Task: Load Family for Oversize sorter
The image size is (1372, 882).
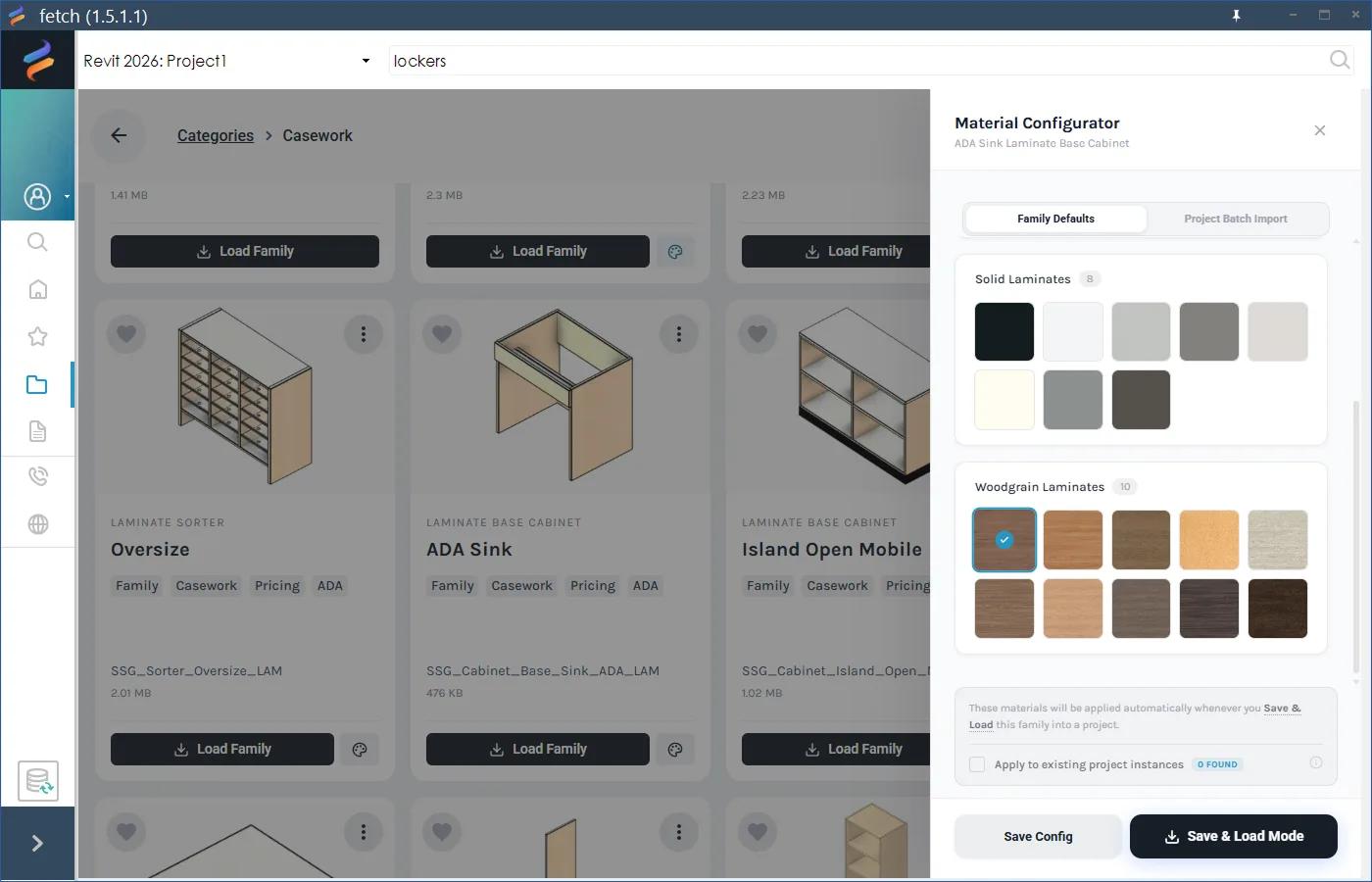Action: [x=222, y=749]
